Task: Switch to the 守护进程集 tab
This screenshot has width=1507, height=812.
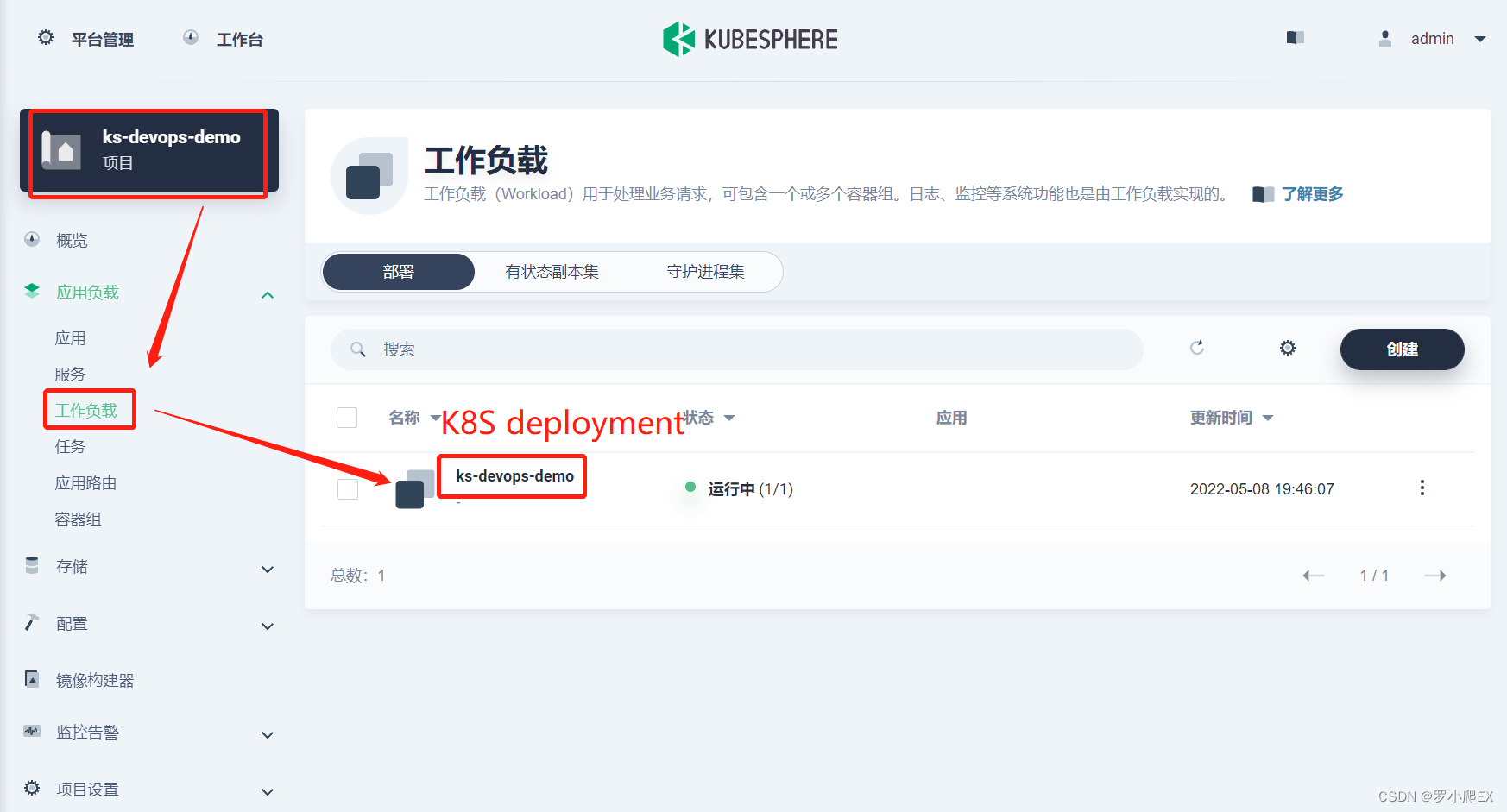Action: coord(706,271)
